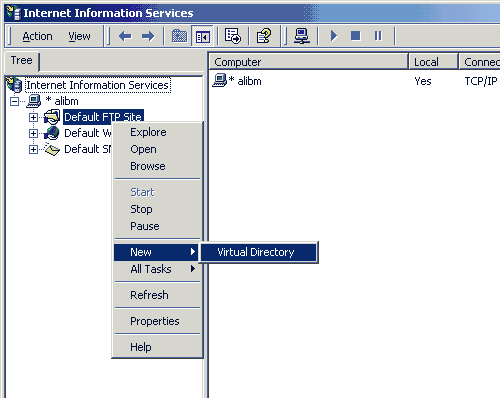
Task: Select Internet Information Services root node
Action: pyautogui.click(x=98, y=85)
